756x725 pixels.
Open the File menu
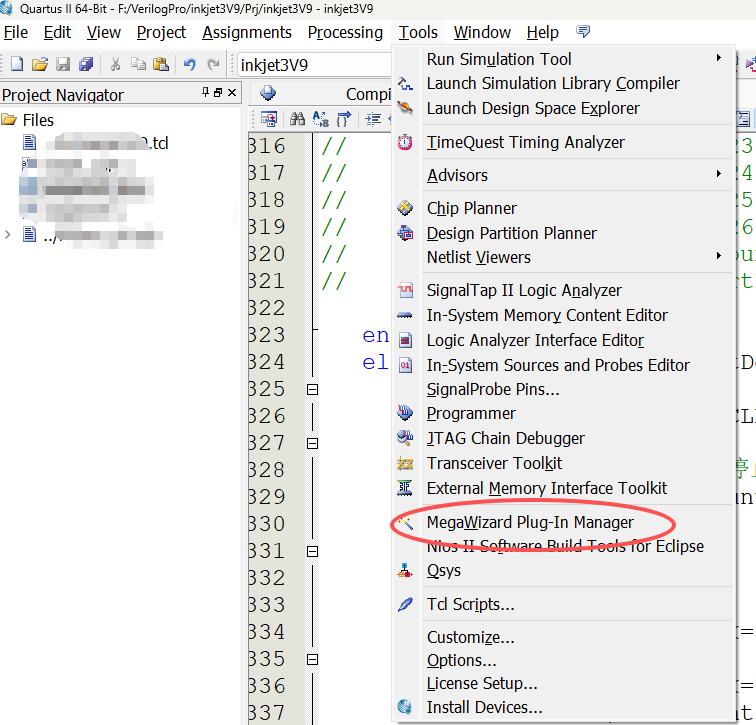[16, 32]
